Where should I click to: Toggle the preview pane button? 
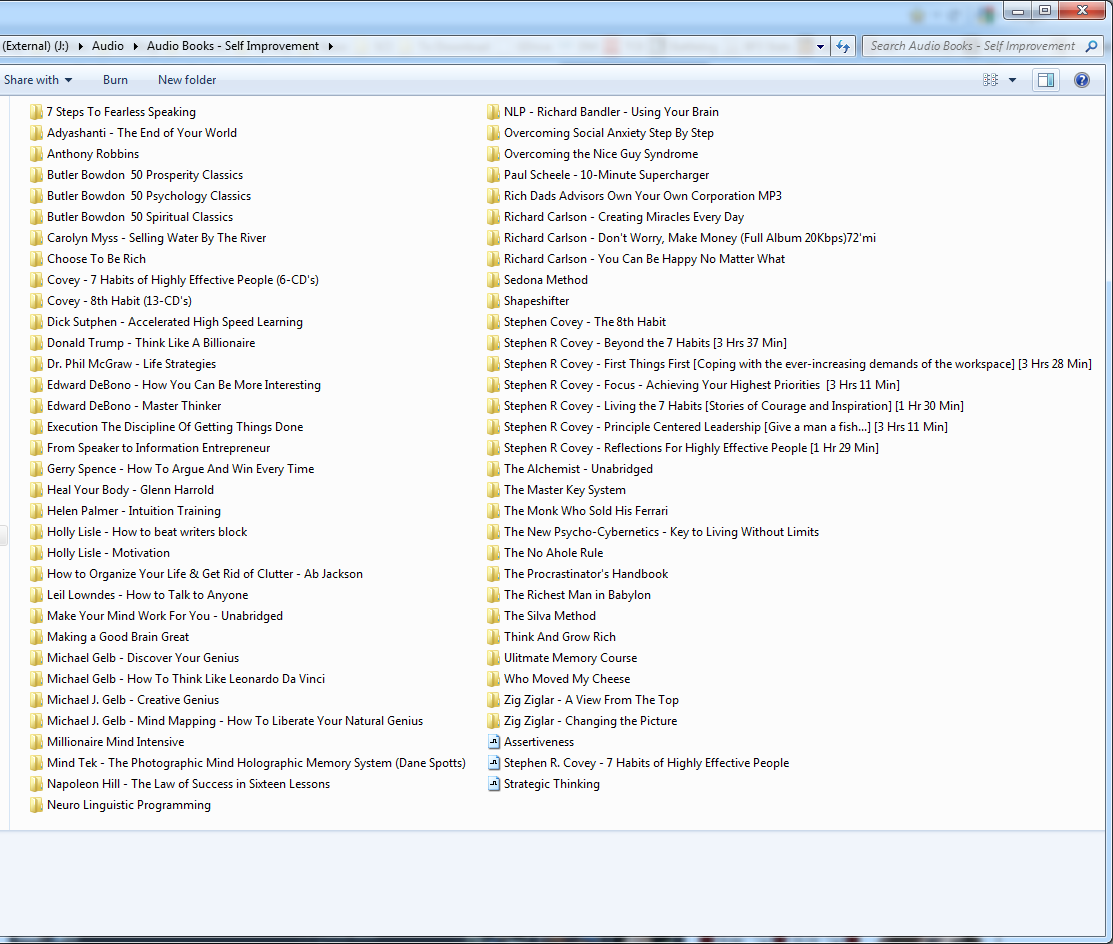tap(1046, 80)
